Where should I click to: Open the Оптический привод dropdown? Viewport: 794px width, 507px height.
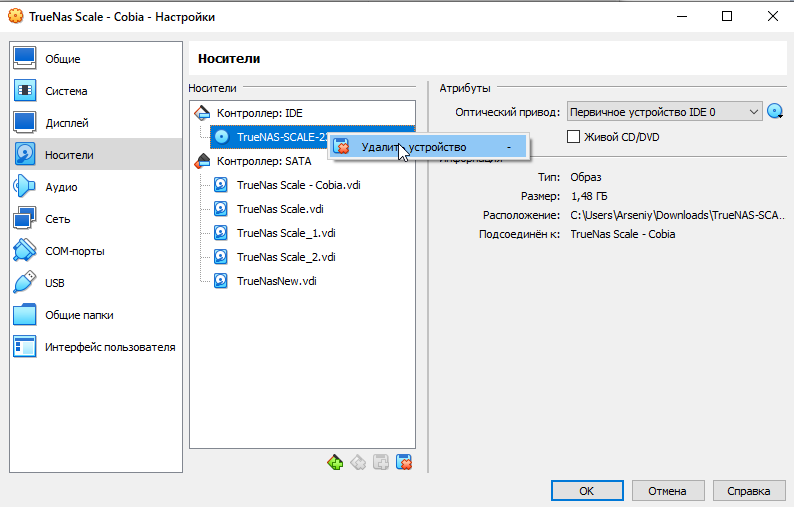[664, 112]
